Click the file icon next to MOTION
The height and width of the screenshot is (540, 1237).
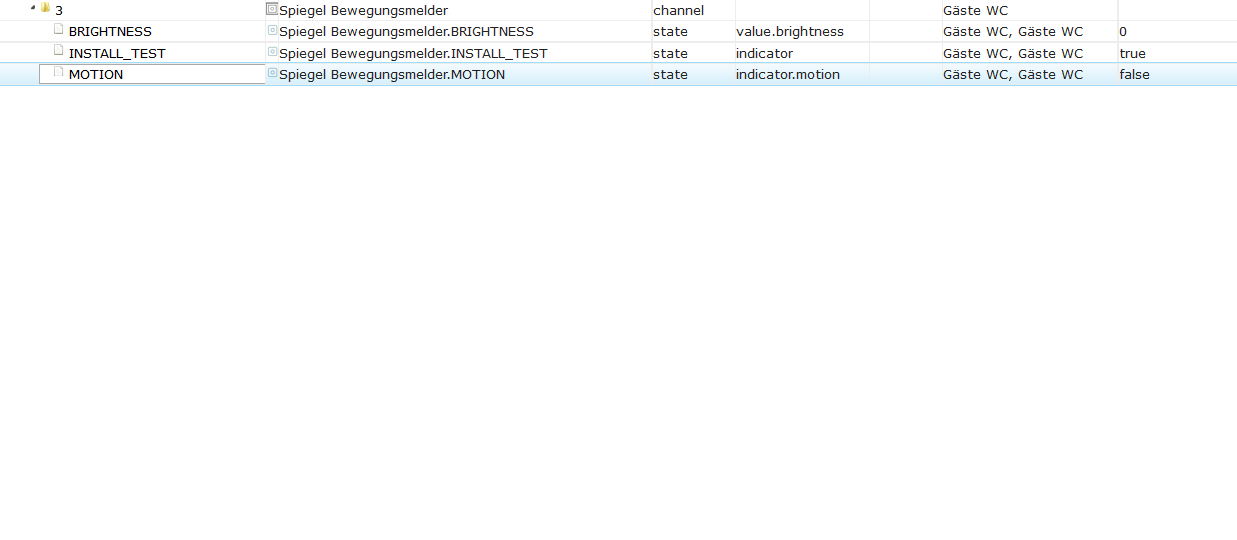58,73
